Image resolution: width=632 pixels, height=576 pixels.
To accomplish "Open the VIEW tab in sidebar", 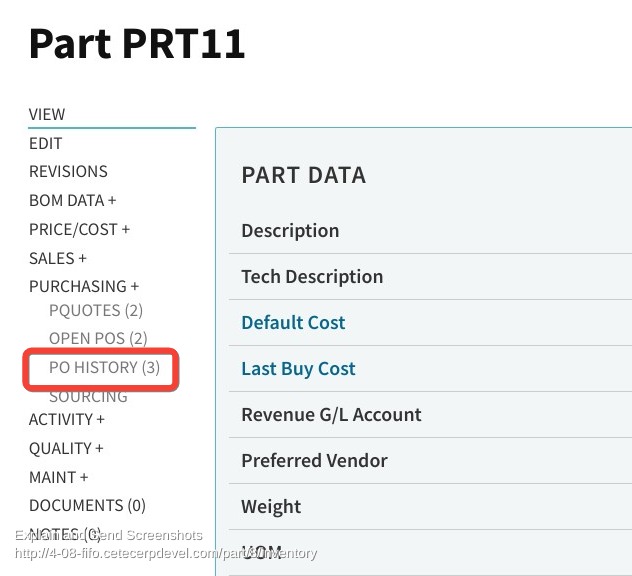I will pyautogui.click(x=47, y=114).
